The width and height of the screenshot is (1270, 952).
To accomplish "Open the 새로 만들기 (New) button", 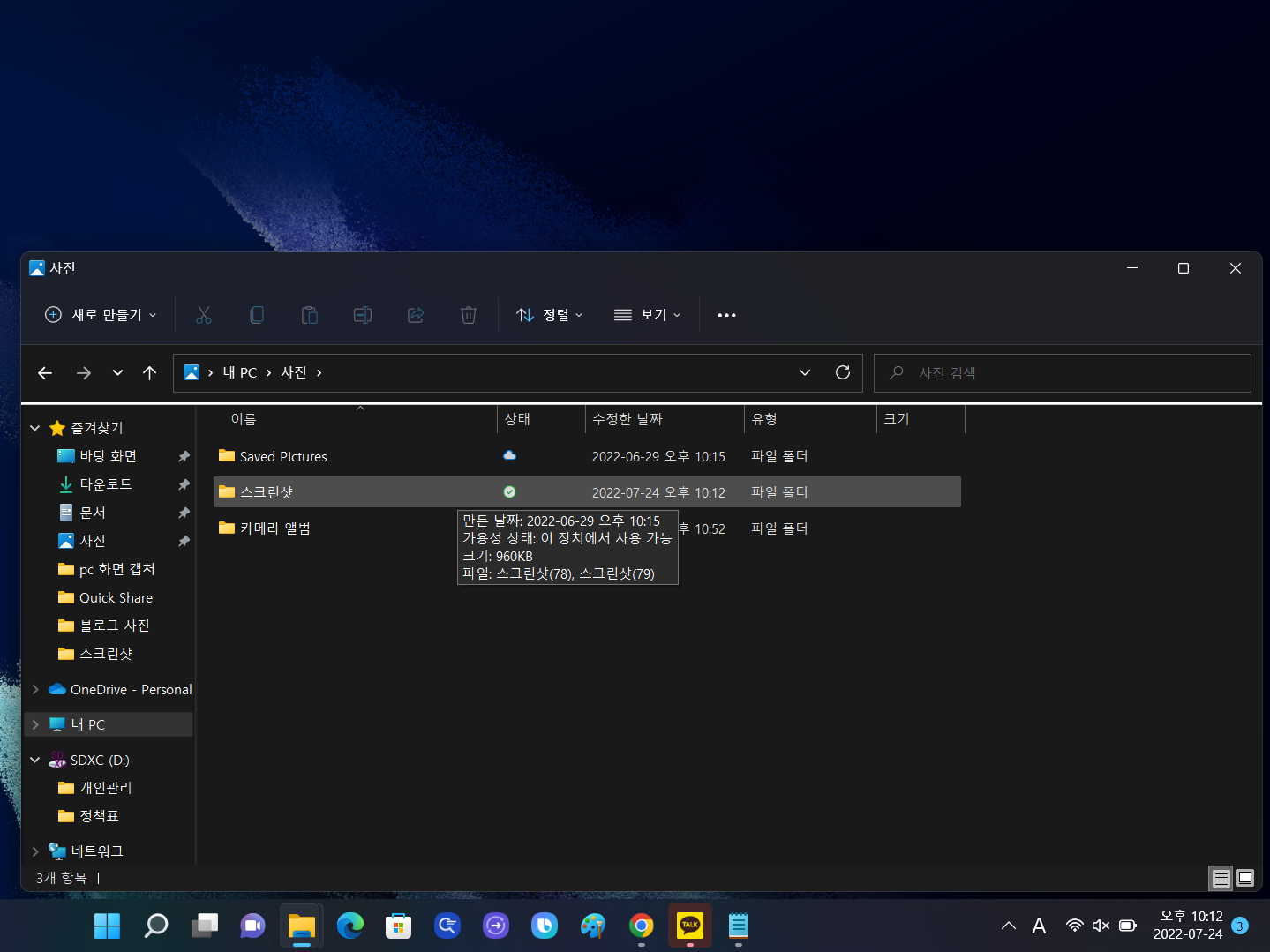I will 100,315.
